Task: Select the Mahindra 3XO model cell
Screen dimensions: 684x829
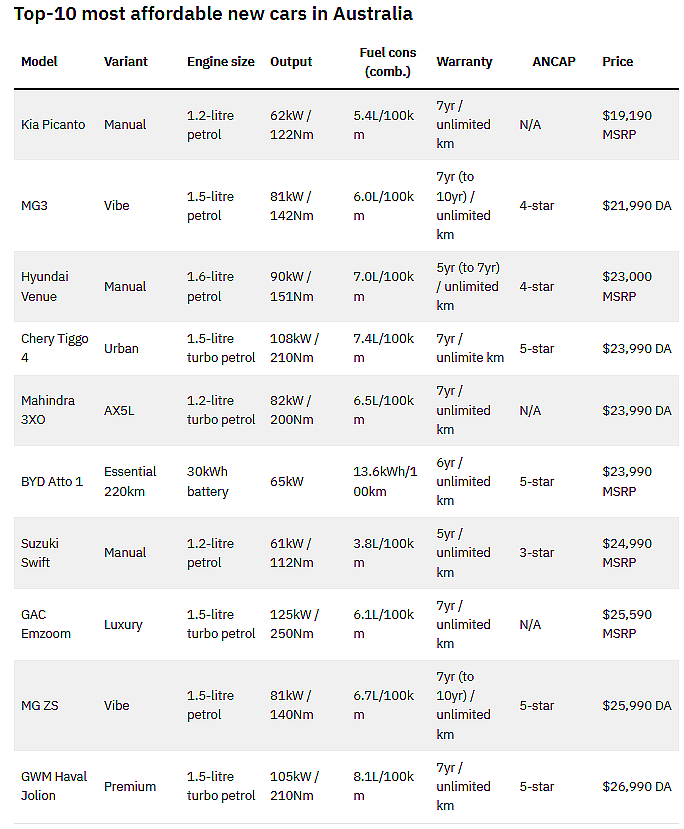Action: [48, 410]
